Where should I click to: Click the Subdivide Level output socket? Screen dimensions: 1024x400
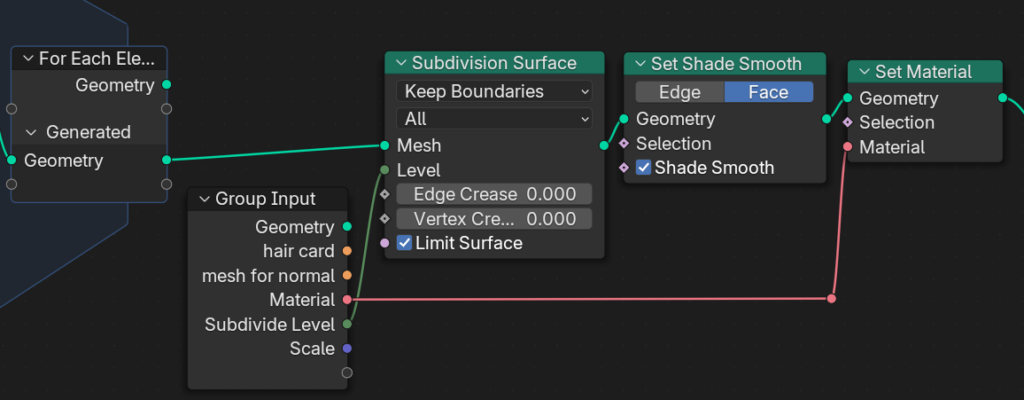tap(347, 324)
